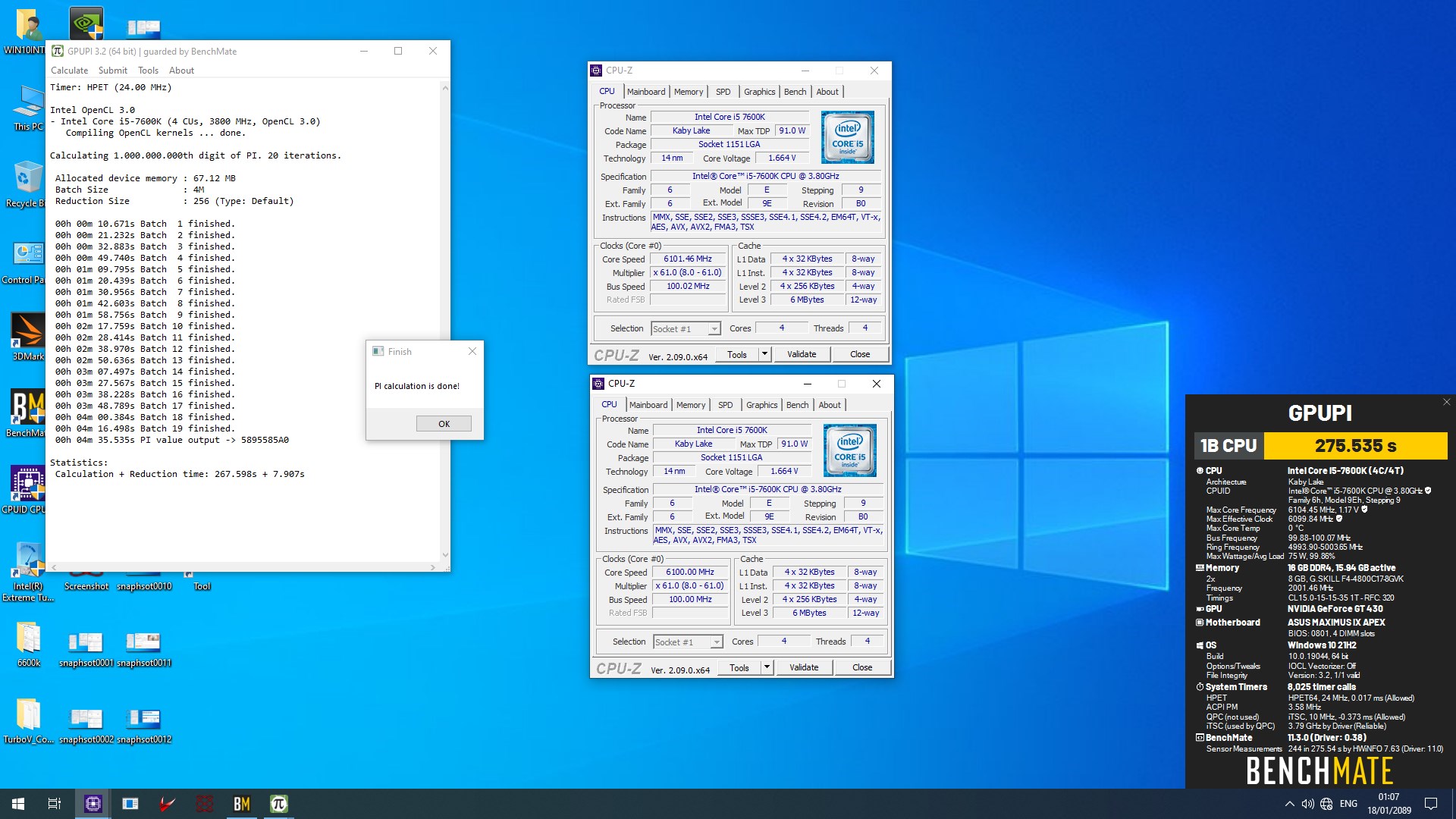
Task: Switch to Graphics tab in lower CPU-Z
Action: point(761,405)
